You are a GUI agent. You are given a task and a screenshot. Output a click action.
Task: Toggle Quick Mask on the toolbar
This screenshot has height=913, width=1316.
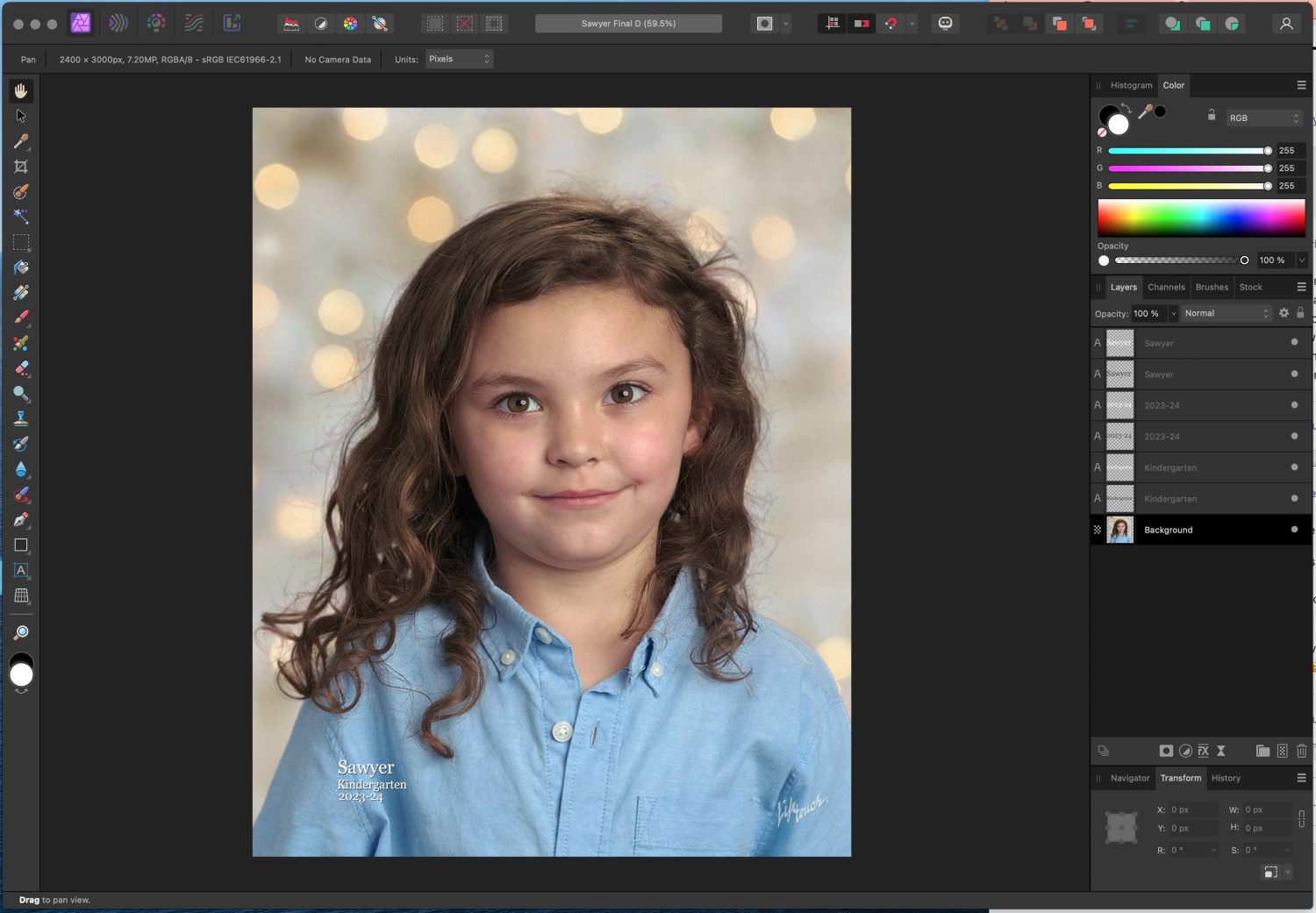[x=765, y=24]
